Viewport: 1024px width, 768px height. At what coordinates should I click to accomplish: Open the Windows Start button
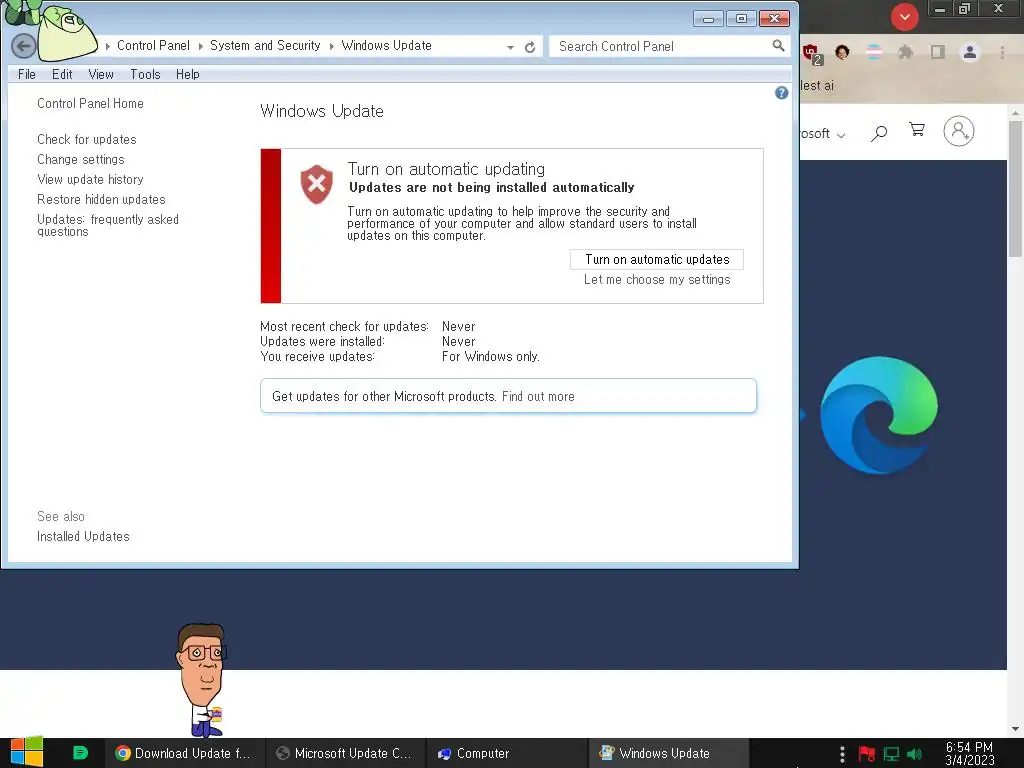pos(27,752)
